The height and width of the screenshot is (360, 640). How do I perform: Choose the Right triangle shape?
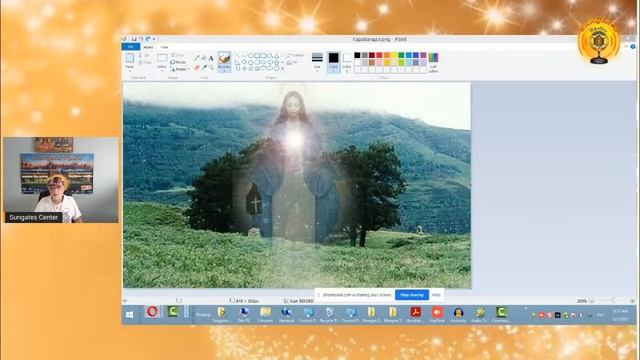[238, 62]
